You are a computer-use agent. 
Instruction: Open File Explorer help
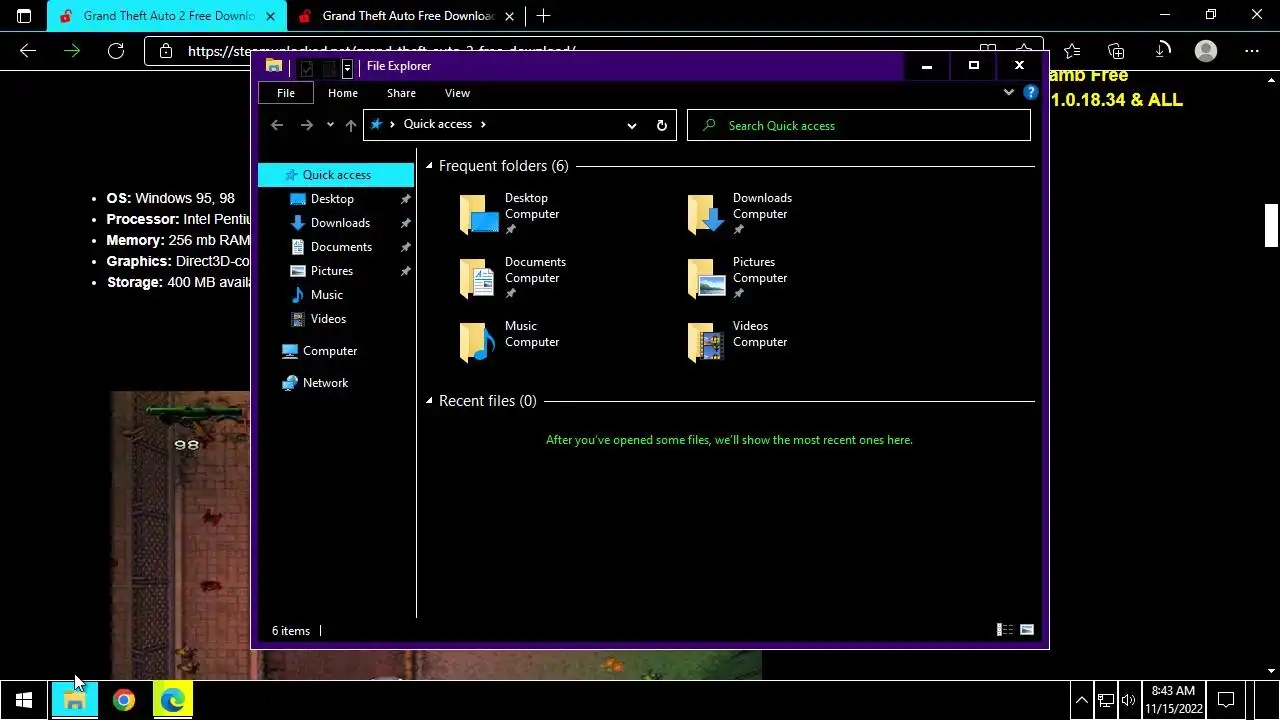click(1031, 92)
